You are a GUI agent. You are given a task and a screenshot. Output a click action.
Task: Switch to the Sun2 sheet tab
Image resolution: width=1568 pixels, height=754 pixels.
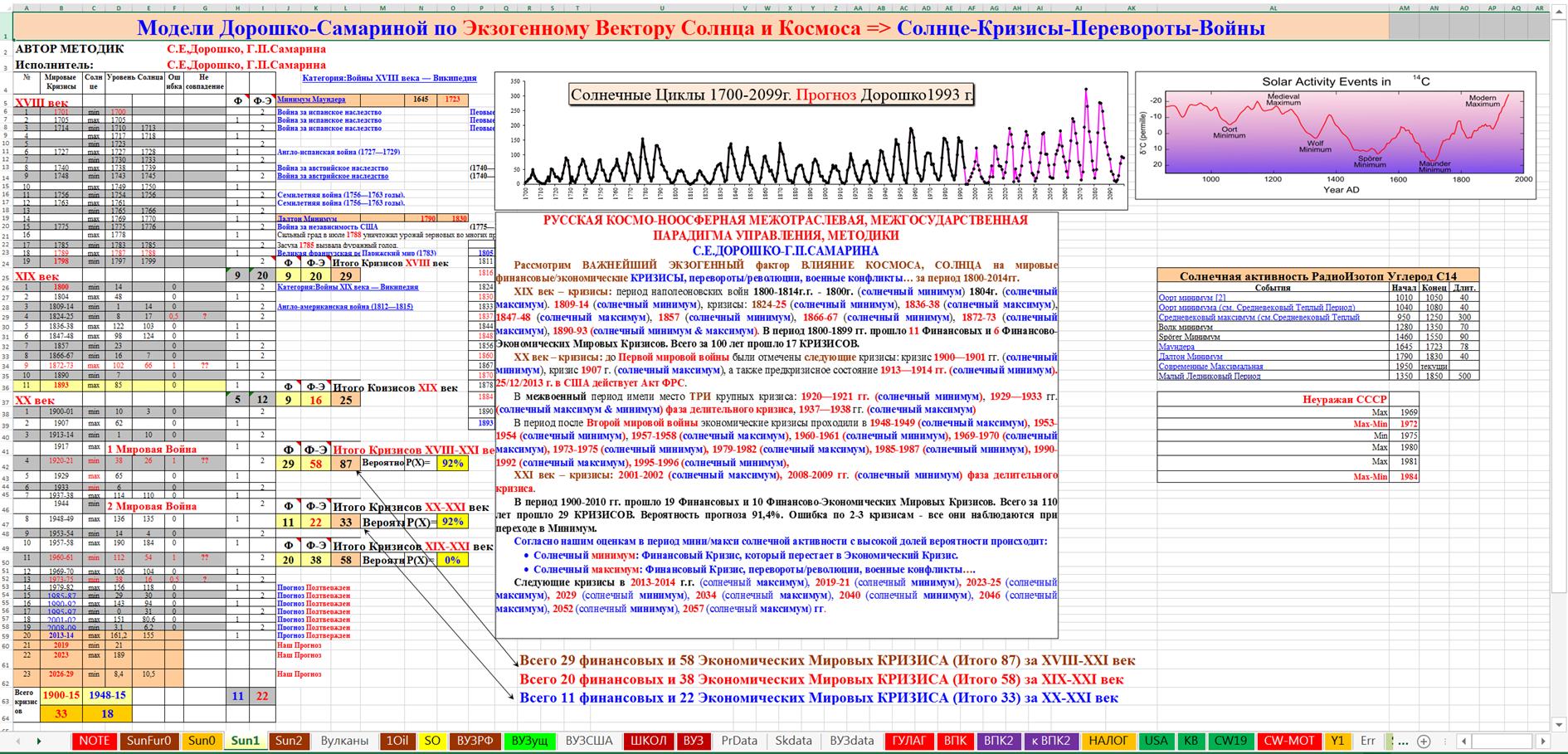[289, 741]
